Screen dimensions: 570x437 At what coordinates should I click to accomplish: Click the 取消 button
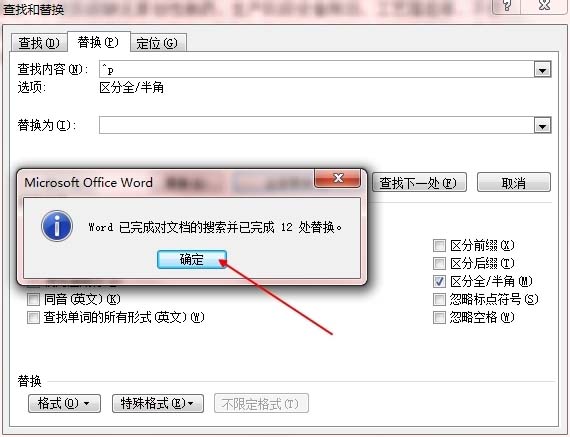click(x=514, y=183)
